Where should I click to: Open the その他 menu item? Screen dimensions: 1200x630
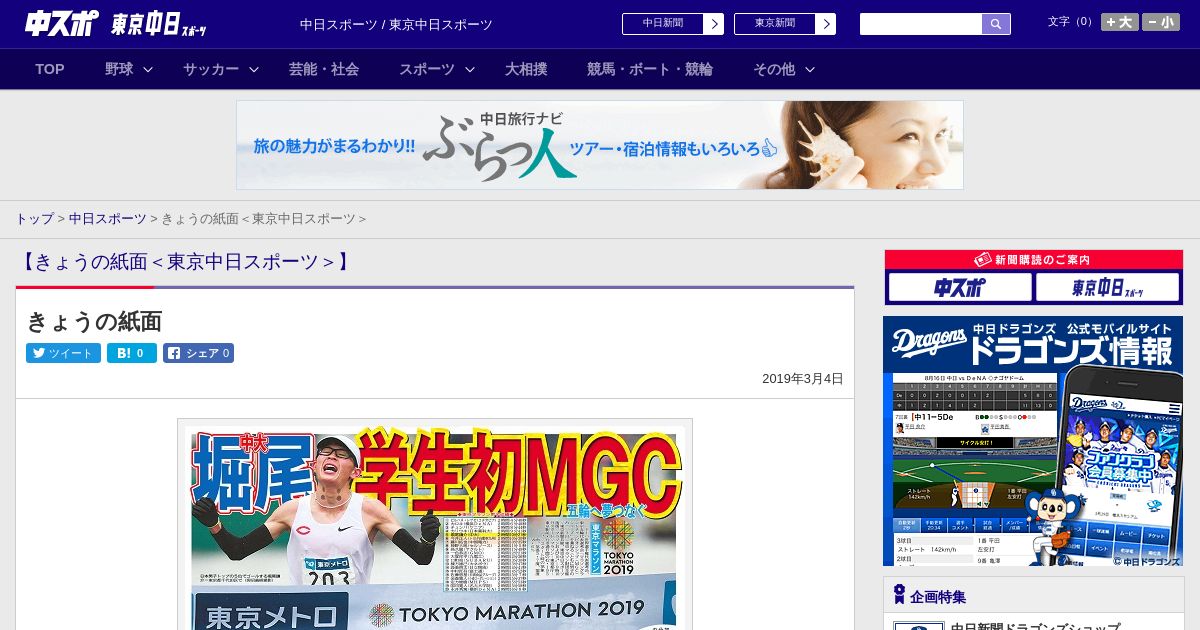coord(774,69)
